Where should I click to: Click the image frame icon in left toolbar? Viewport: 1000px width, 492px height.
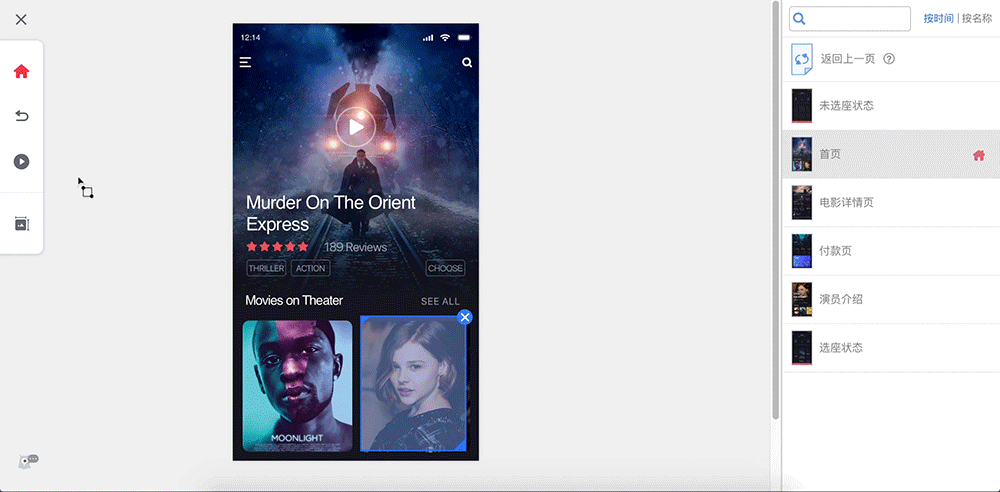(x=22, y=224)
